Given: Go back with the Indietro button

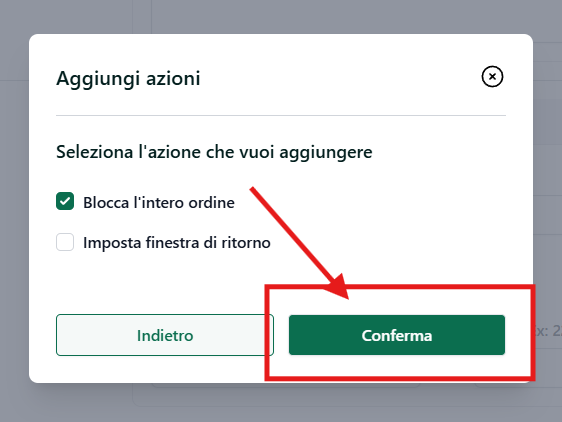Looking at the screenshot, I should tap(165, 335).
